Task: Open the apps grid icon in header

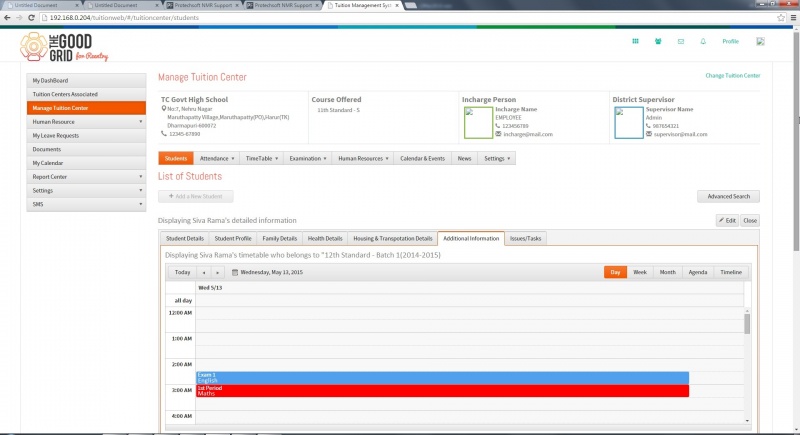Action: pos(635,41)
